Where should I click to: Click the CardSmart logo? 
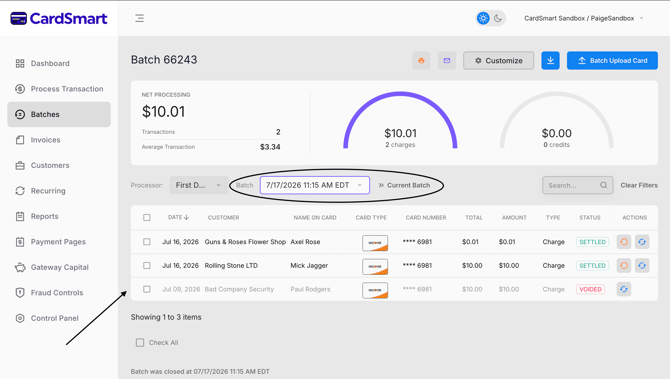(x=59, y=18)
